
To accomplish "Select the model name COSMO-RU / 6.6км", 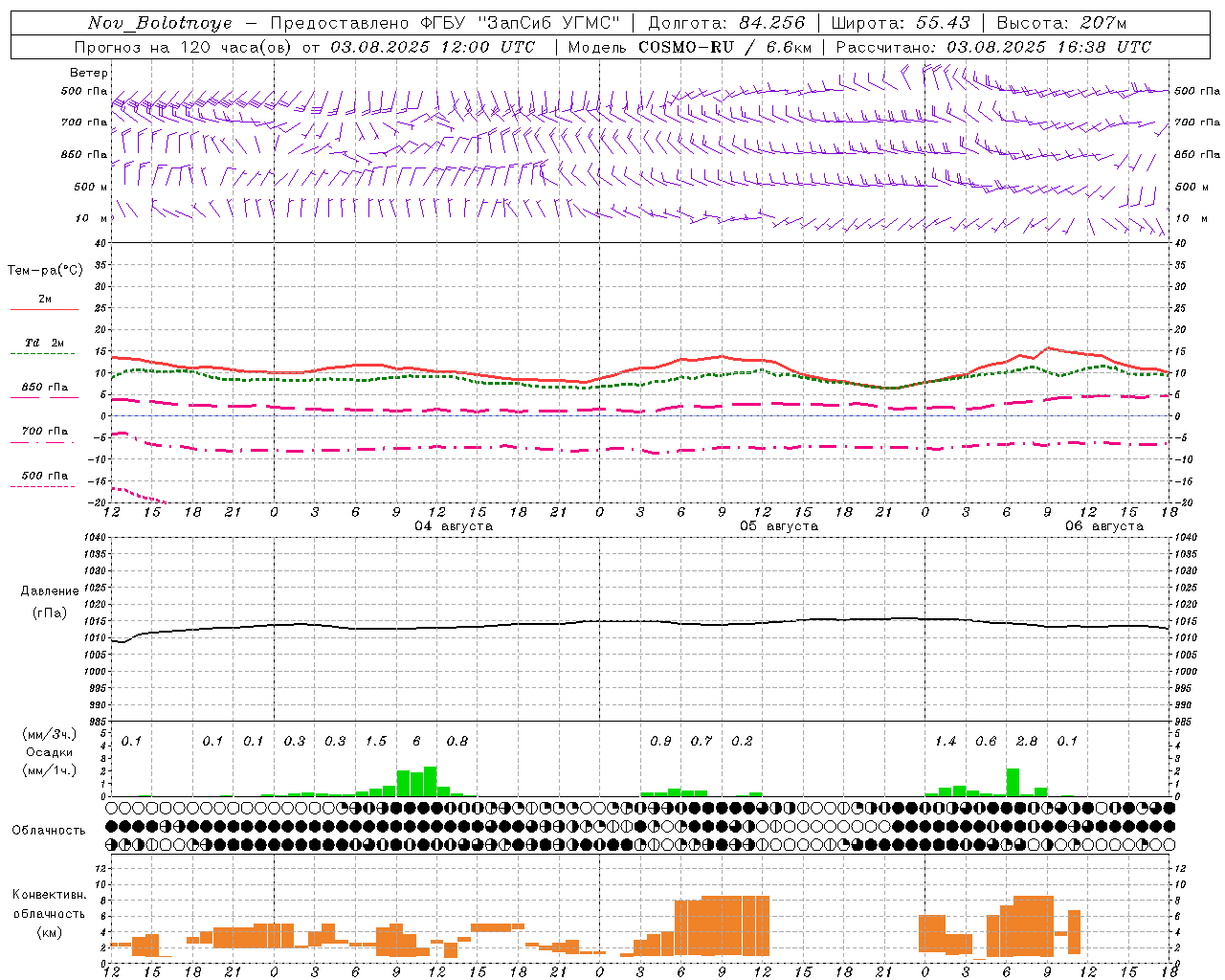I will pyautogui.click(x=724, y=47).
